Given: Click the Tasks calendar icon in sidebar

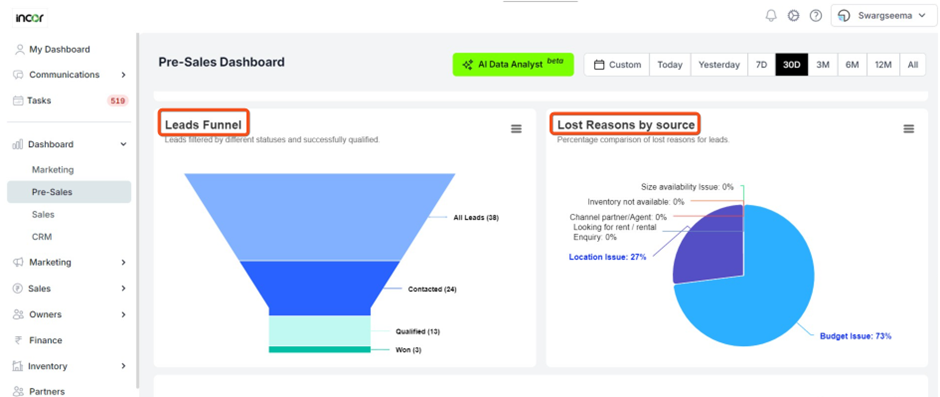Looking at the screenshot, I should pyautogui.click(x=18, y=101).
